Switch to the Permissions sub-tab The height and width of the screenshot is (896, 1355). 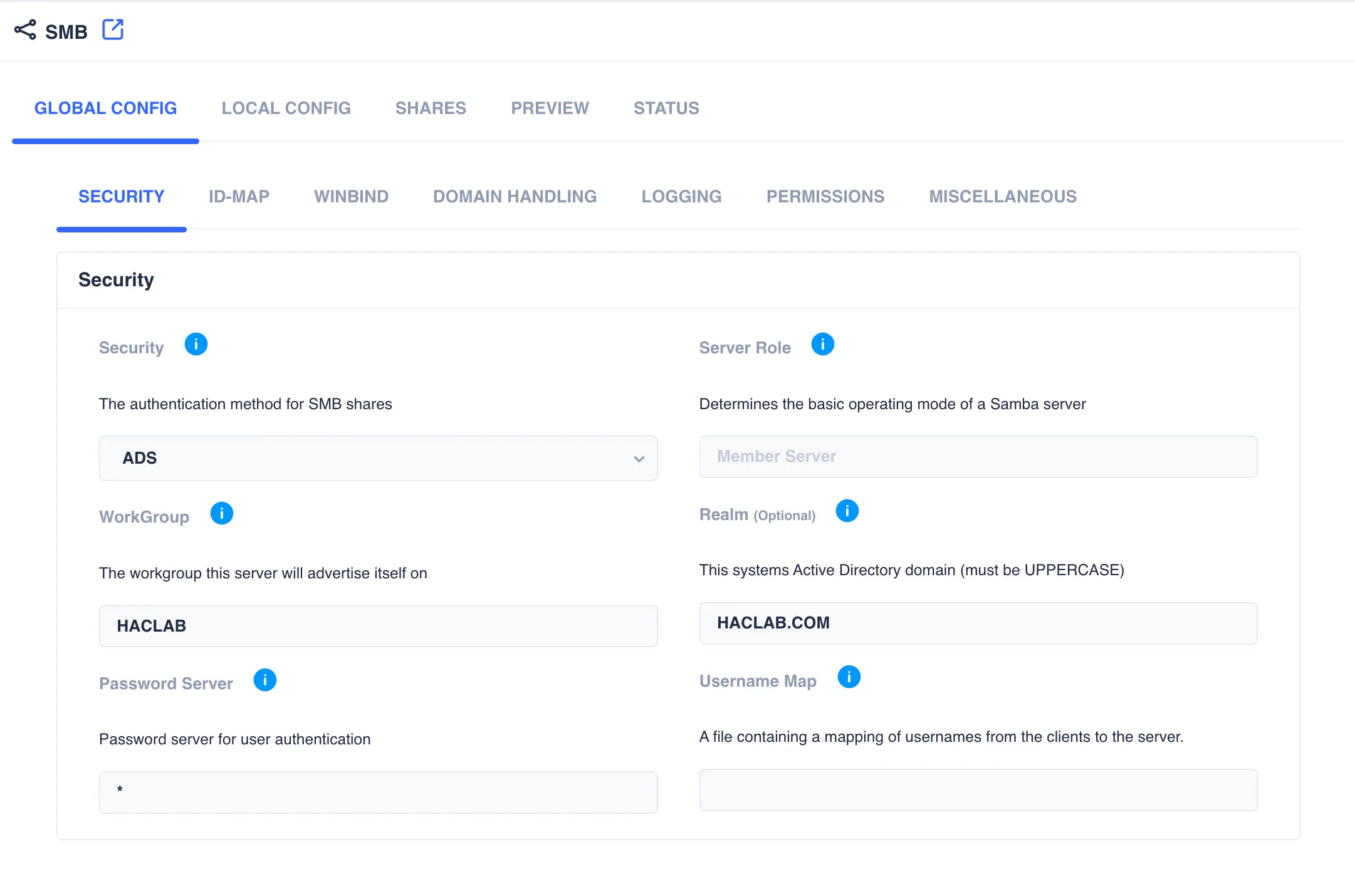click(x=825, y=196)
